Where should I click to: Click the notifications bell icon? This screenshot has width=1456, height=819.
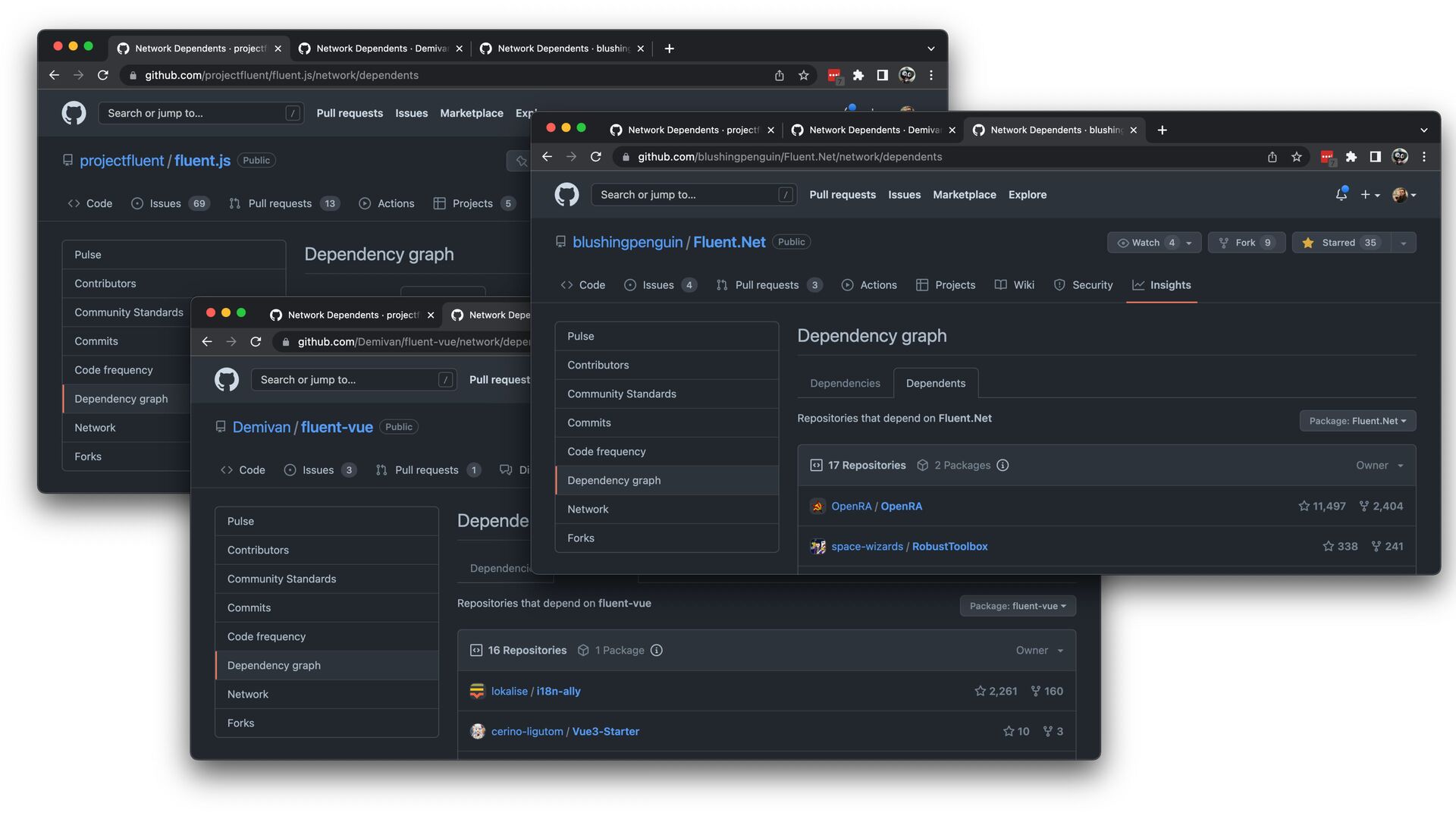coord(1341,195)
